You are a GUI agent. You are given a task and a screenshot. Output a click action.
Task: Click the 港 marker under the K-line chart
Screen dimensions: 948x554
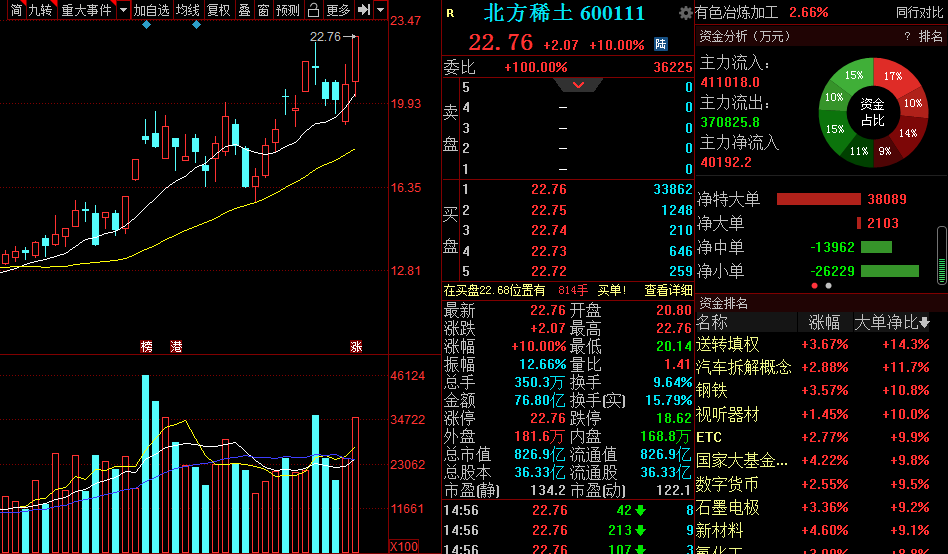176,346
